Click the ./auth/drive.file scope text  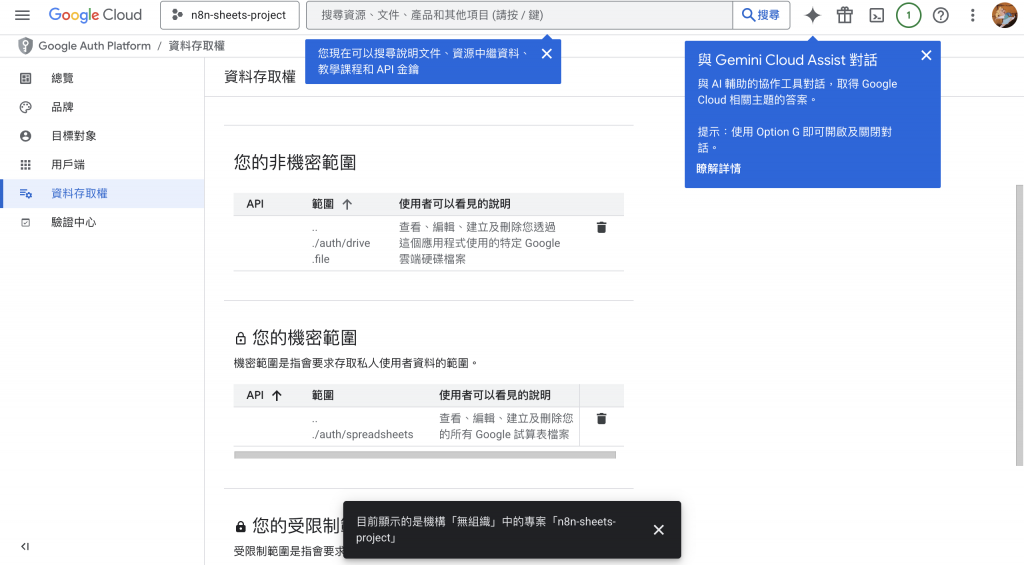point(341,243)
